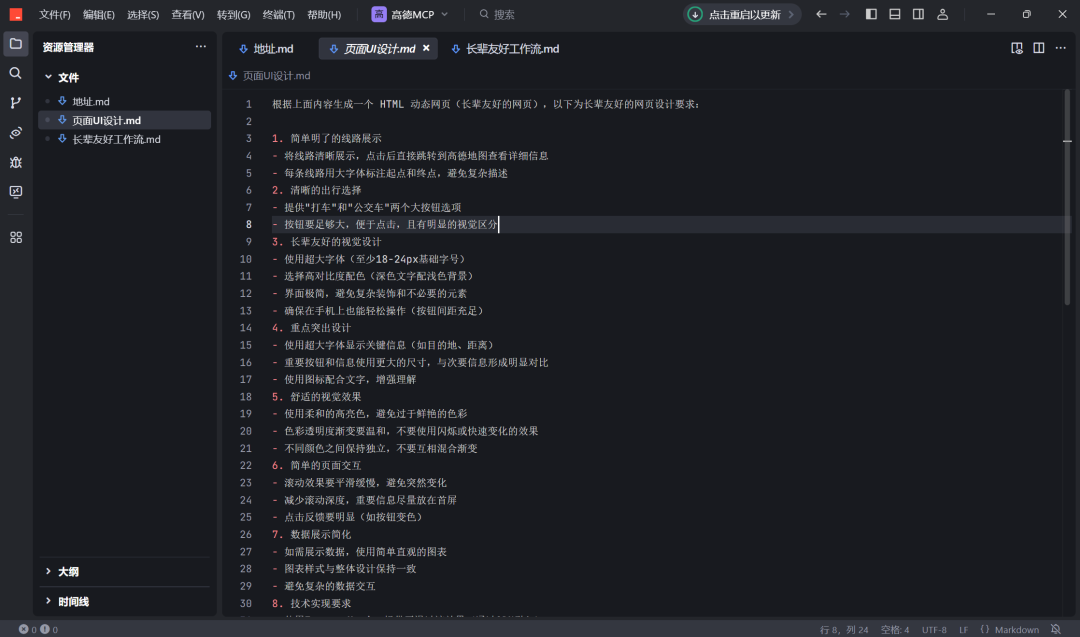Close the 页面UI设计.md tab
The height and width of the screenshot is (637, 1080).
(x=426, y=48)
